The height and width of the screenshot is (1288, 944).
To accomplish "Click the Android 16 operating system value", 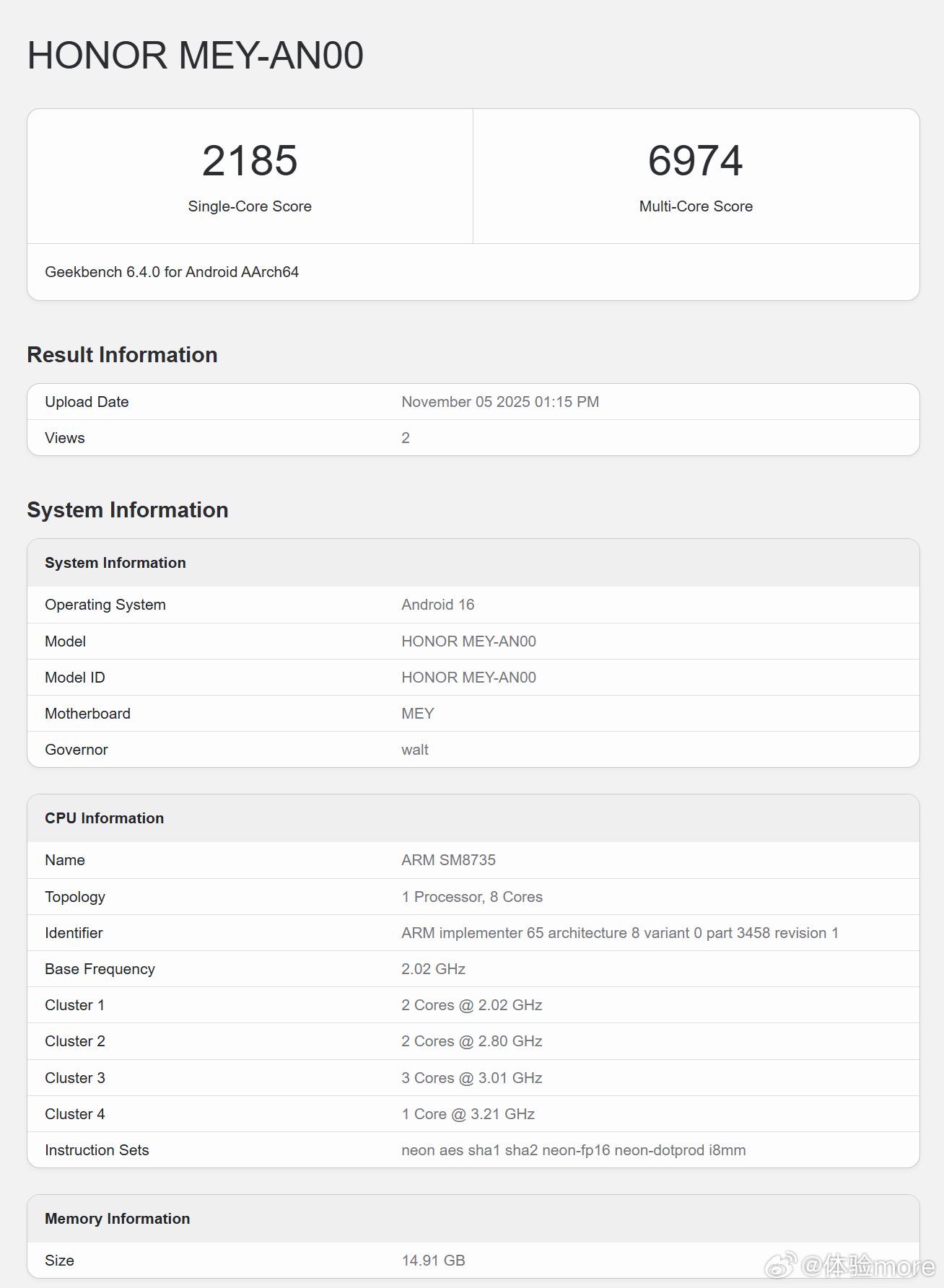I will pos(438,605).
